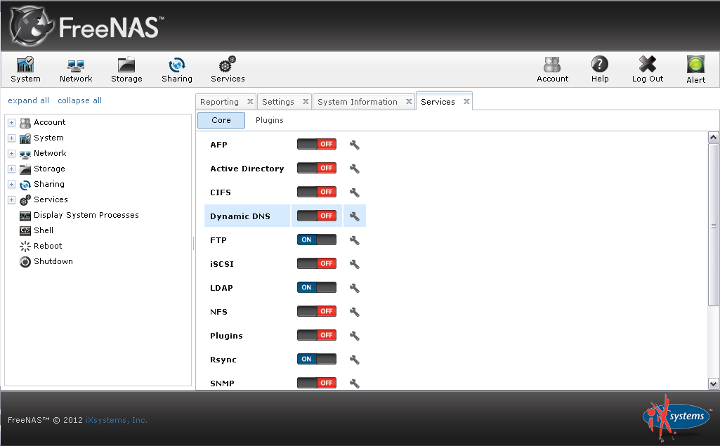This screenshot has width=720, height=446.
Task: Expand the Storage tree node
Action: (x=12, y=169)
